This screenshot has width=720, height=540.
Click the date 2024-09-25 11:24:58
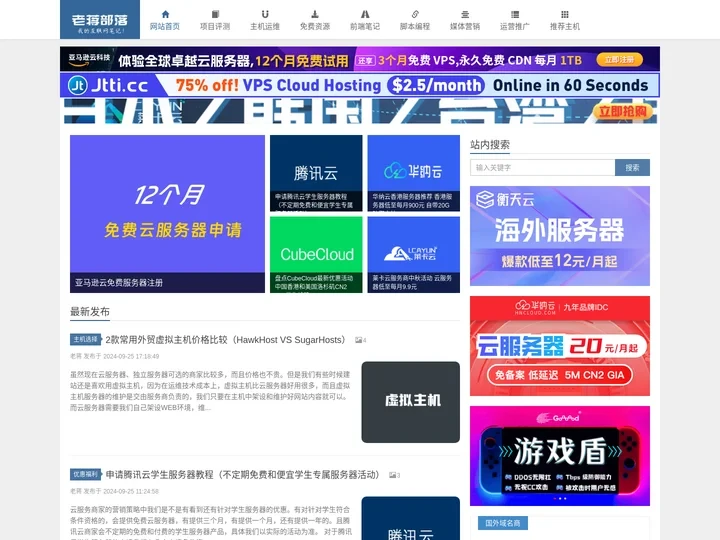131,491
